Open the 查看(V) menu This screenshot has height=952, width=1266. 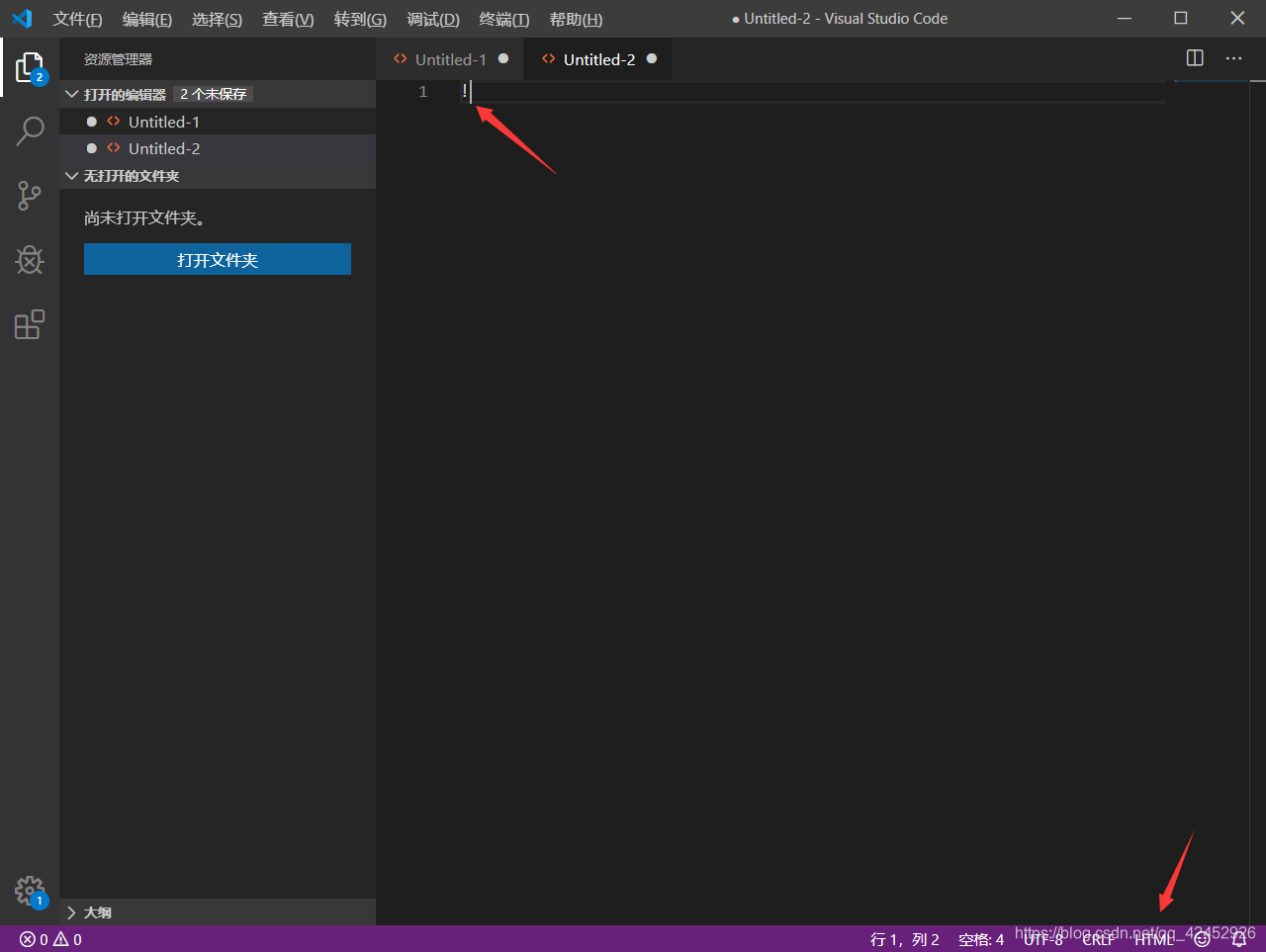tap(288, 20)
